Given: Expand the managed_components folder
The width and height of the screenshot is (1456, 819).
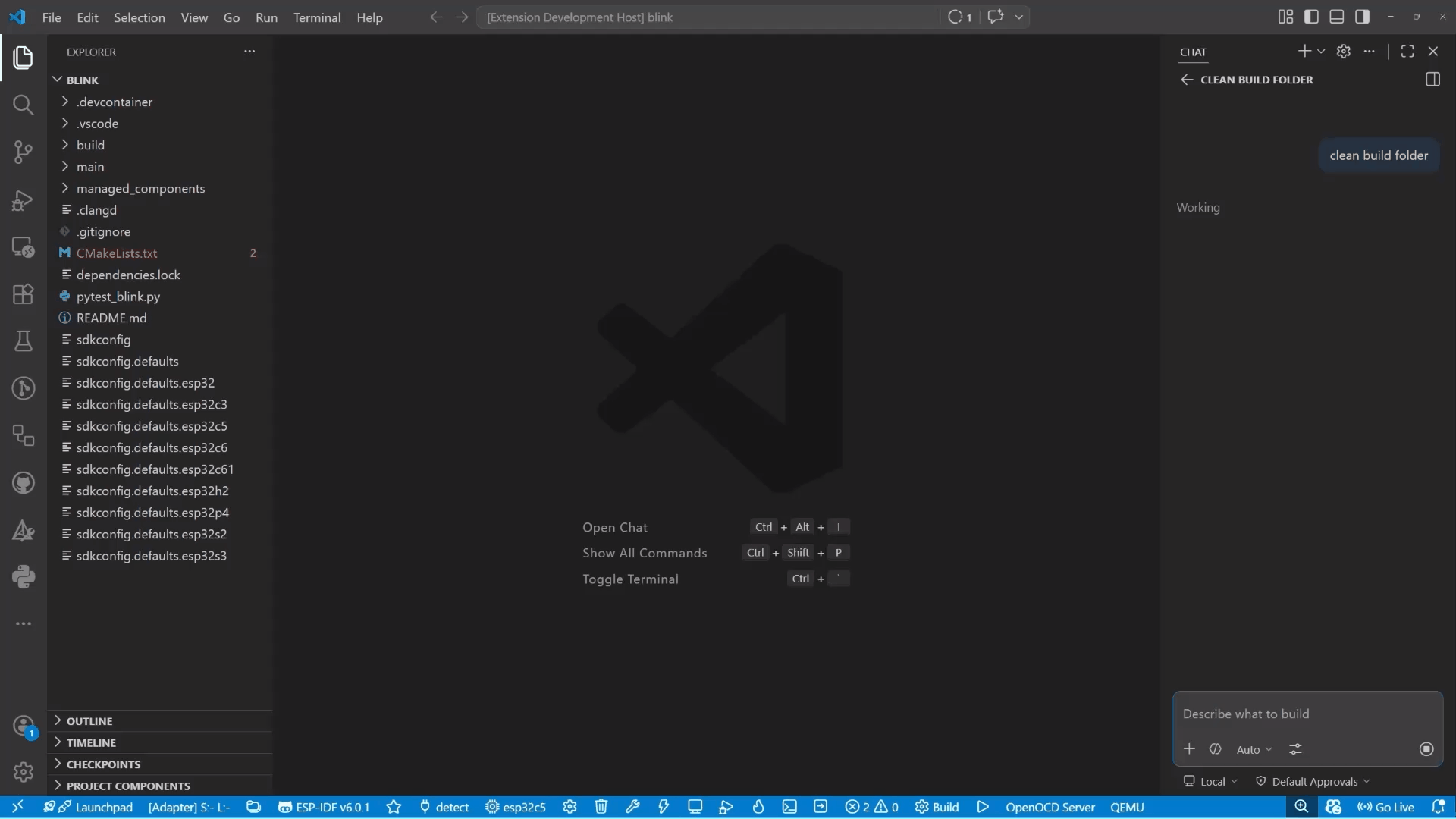Looking at the screenshot, I should tap(159, 188).
